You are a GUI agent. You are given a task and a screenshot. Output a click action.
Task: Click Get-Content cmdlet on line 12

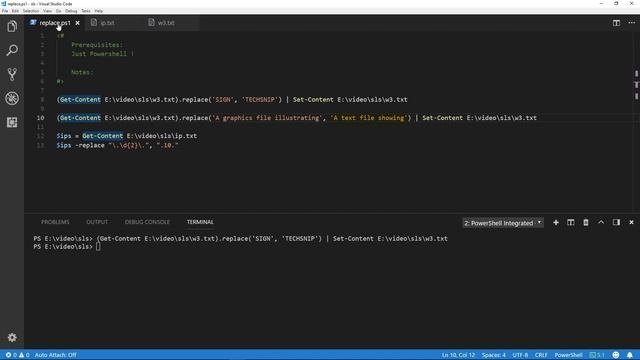click(x=102, y=136)
